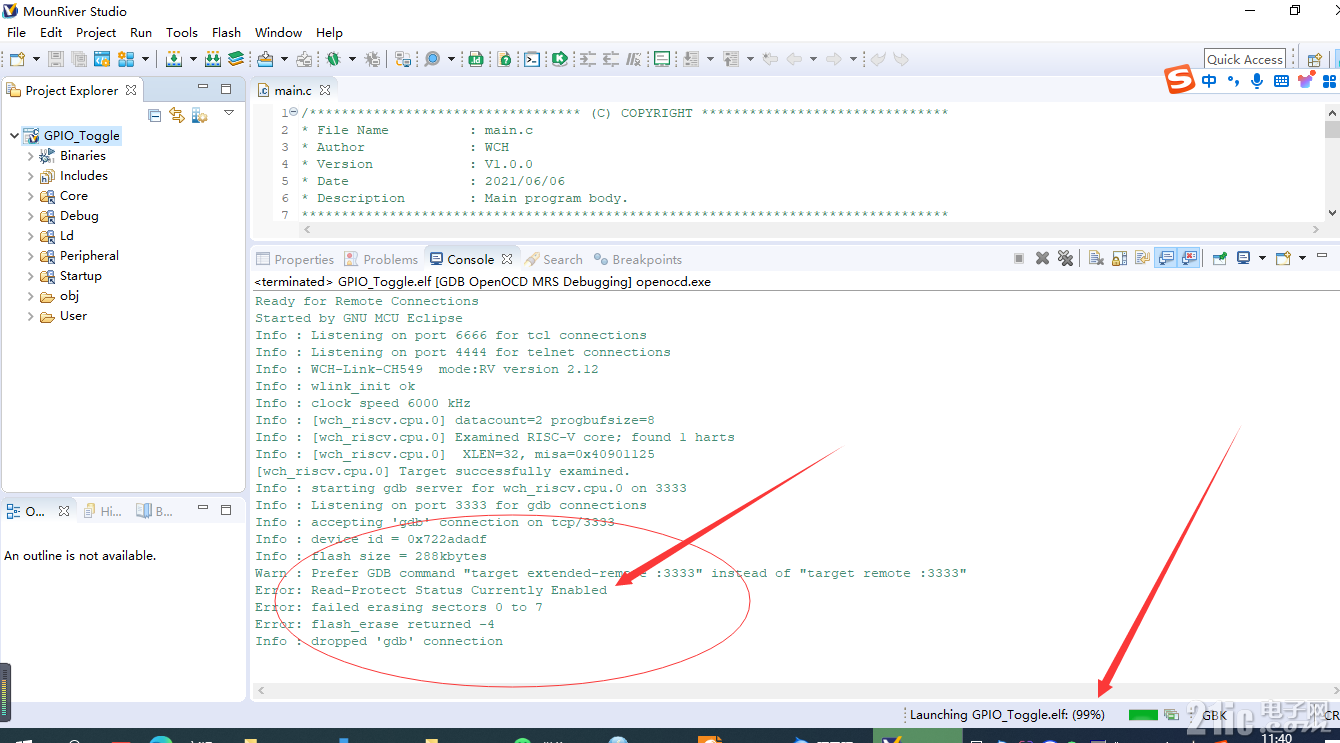The height and width of the screenshot is (743, 1340).
Task: Click the magnifier Search toolbar icon
Action: click(x=432, y=60)
